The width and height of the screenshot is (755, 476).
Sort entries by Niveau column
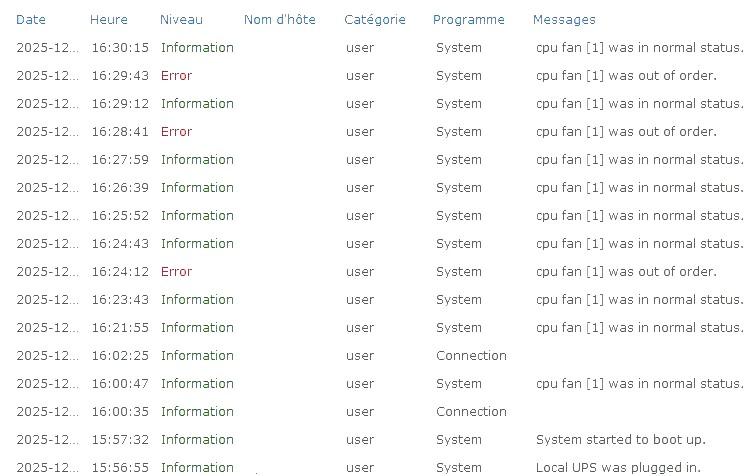[181, 19]
